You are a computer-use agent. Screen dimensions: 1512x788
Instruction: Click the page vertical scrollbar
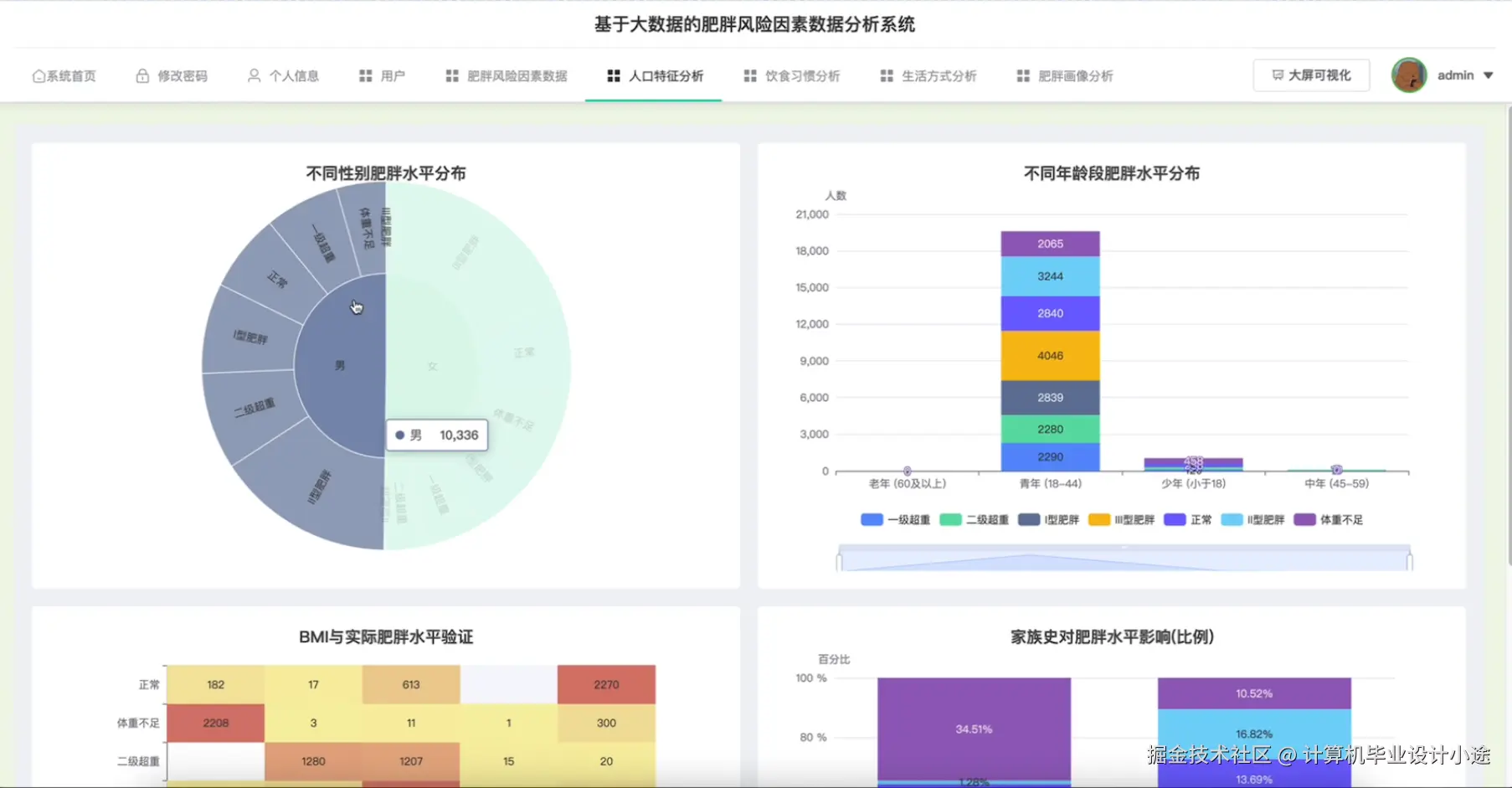click(1508, 335)
